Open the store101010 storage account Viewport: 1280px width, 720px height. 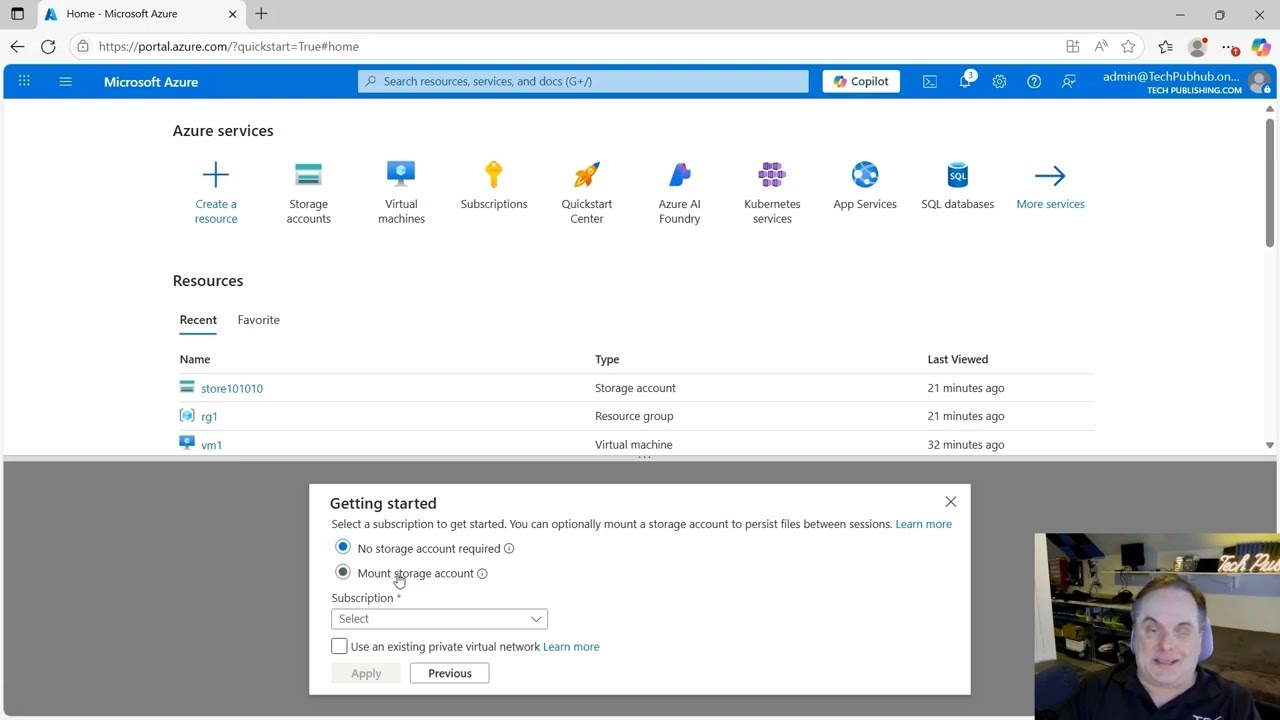point(232,389)
